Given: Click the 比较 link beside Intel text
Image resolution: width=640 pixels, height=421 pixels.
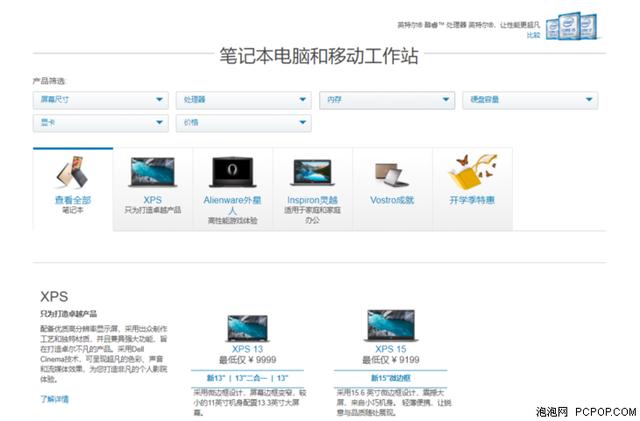Looking at the screenshot, I should tap(533, 36).
